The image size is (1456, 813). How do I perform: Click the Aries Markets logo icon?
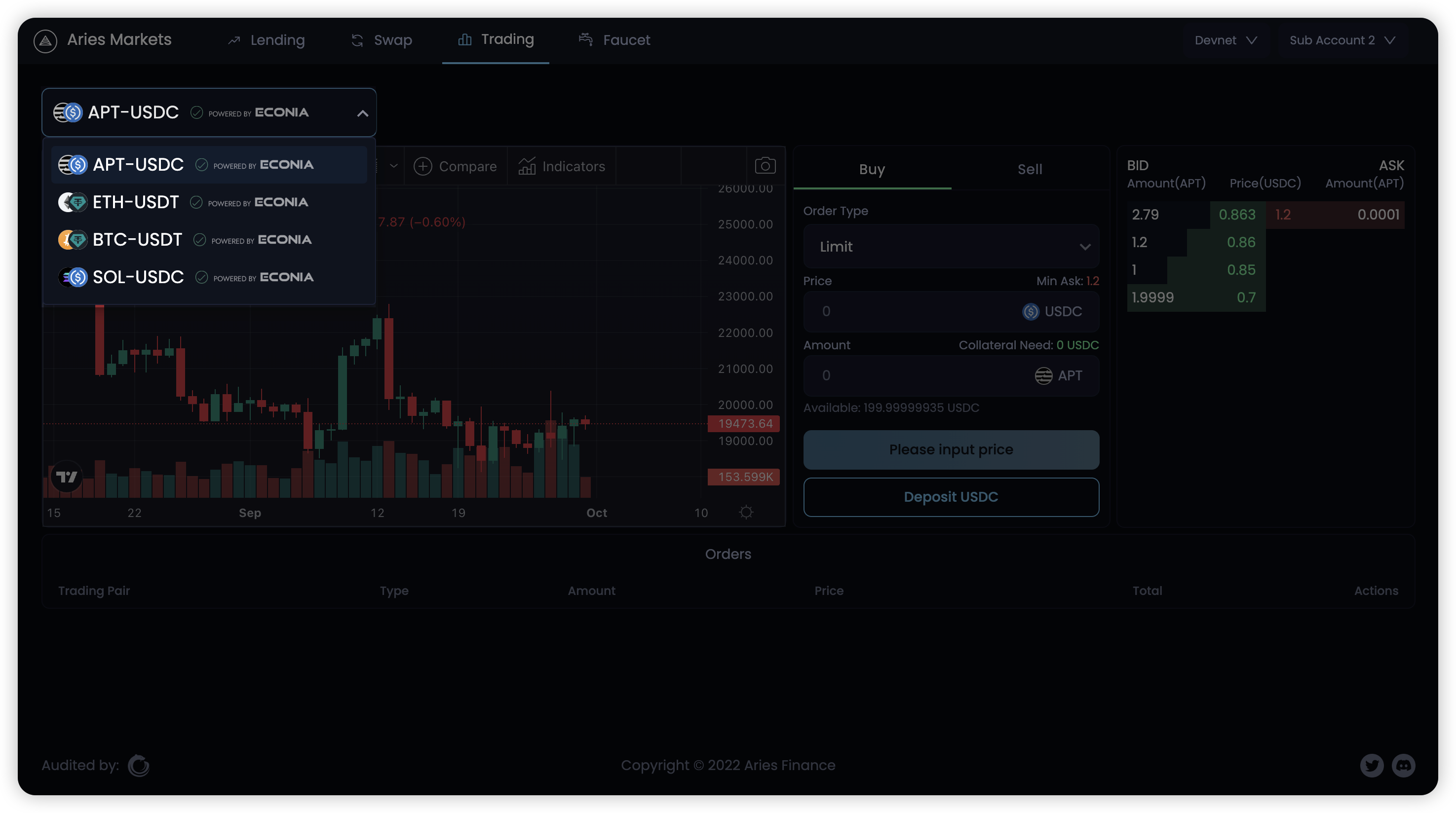pos(45,40)
